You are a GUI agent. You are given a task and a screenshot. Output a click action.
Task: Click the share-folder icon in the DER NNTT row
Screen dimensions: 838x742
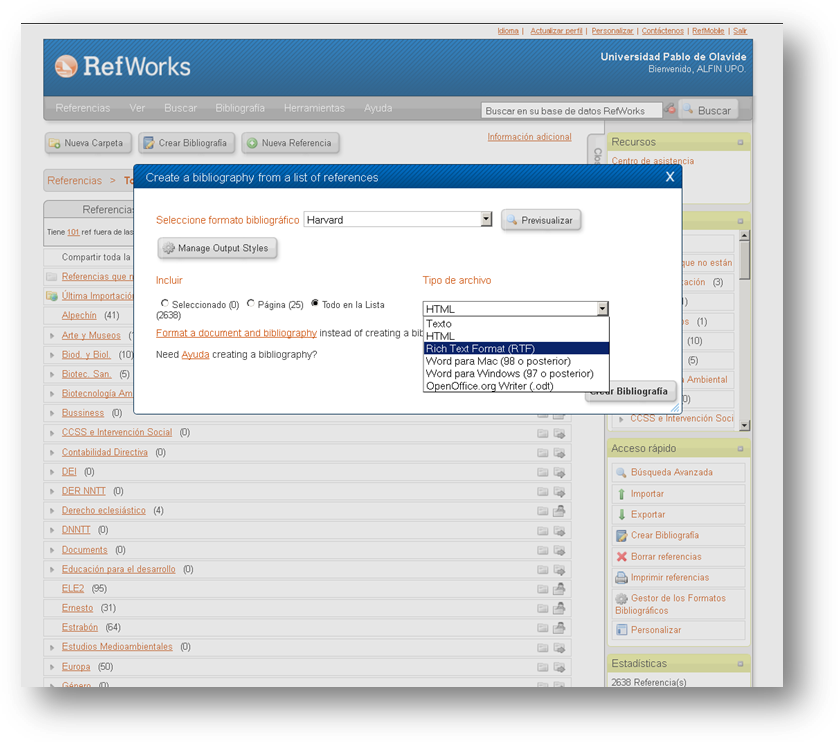pos(559,491)
